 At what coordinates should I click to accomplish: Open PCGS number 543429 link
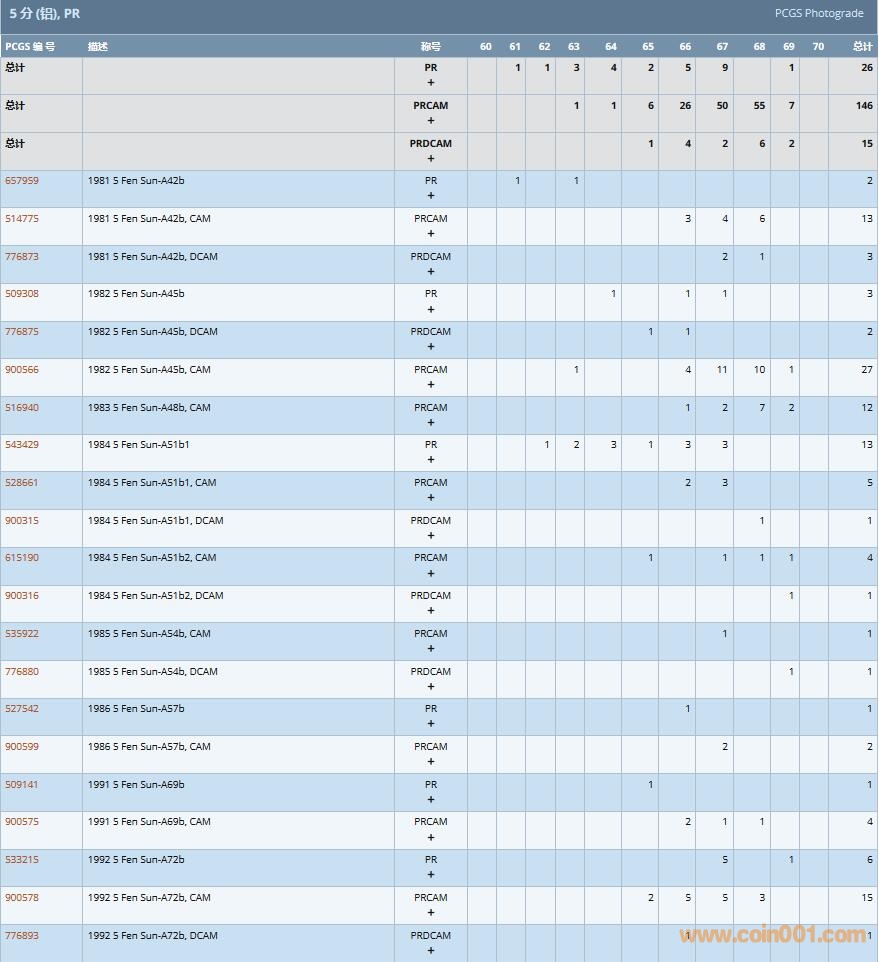(x=22, y=444)
